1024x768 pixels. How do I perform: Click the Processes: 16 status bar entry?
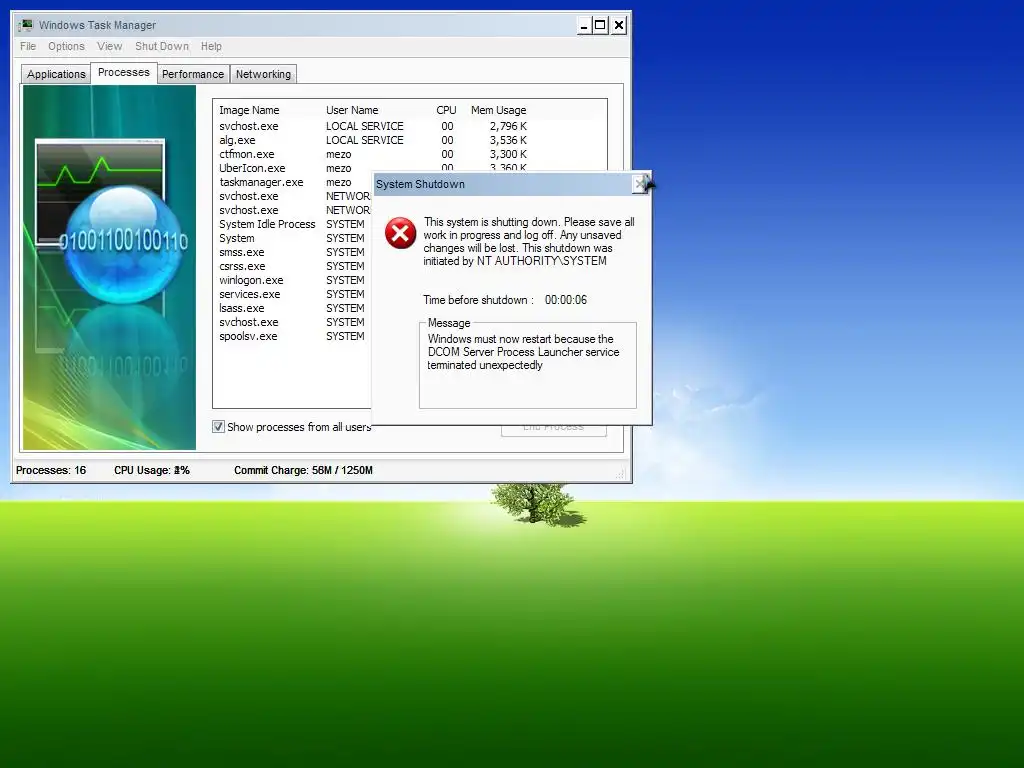tap(51, 470)
